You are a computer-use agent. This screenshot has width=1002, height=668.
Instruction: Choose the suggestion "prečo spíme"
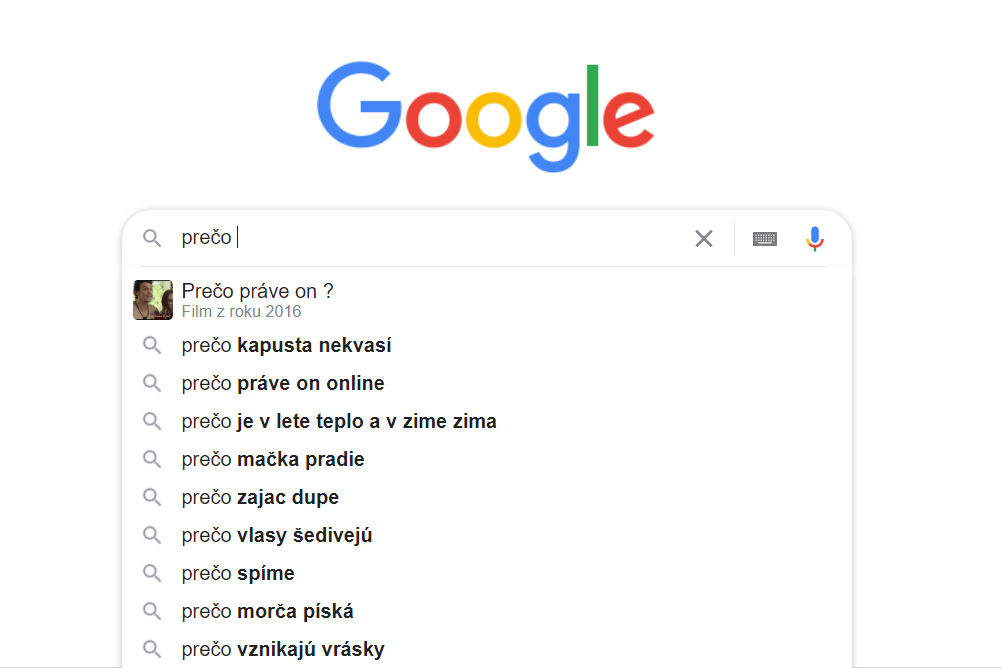click(x=487, y=573)
